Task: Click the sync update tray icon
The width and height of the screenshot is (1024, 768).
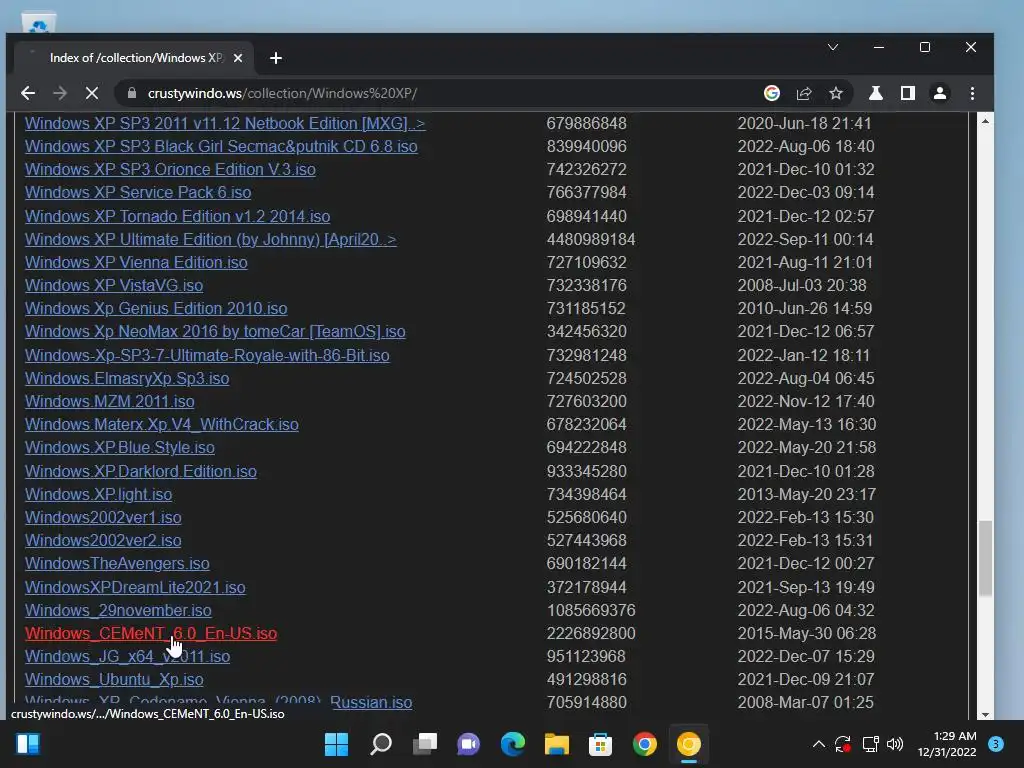Action: click(843, 744)
